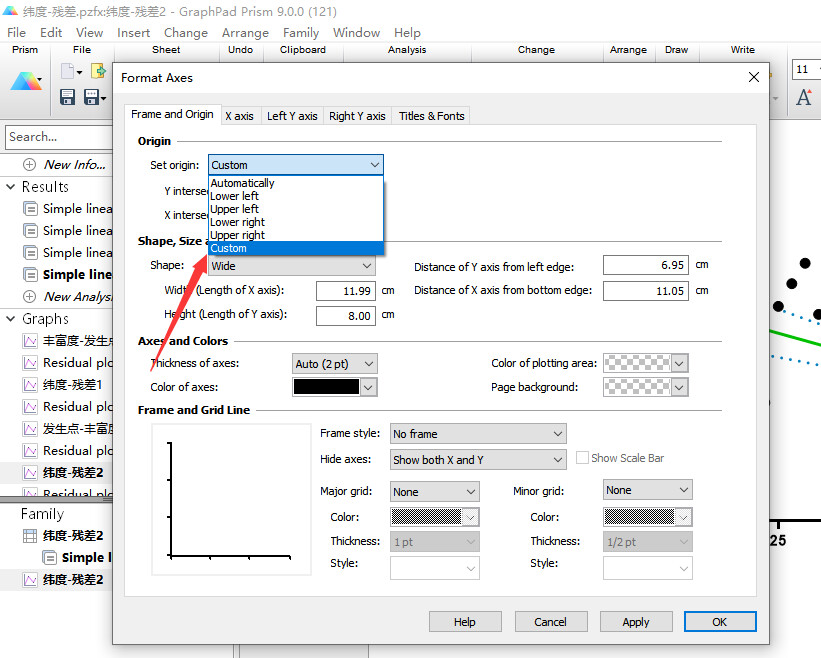Click graph icon beside 纬度-残差1
821x658 pixels.
tap(30, 385)
